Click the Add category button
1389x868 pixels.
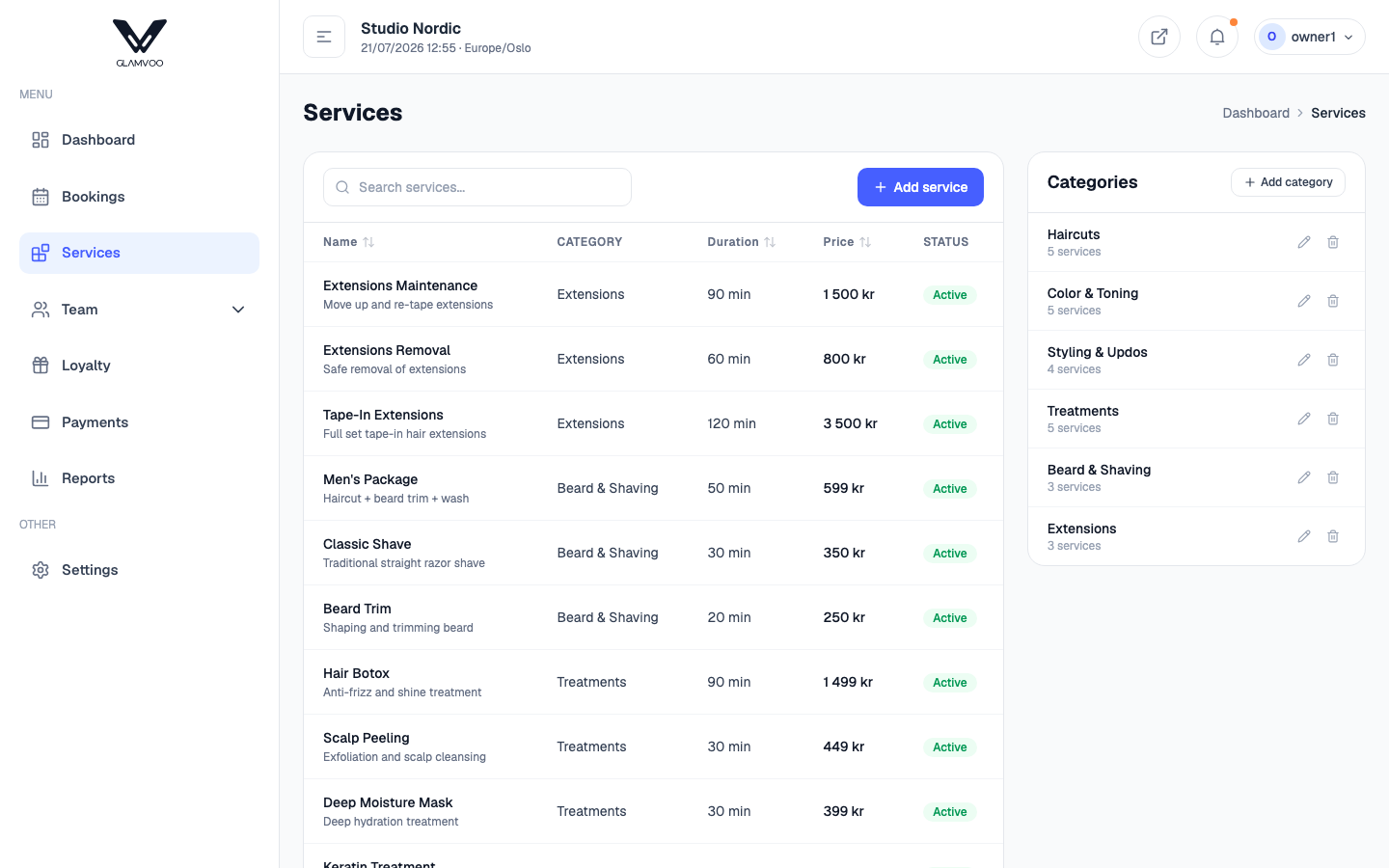click(x=1288, y=182)
